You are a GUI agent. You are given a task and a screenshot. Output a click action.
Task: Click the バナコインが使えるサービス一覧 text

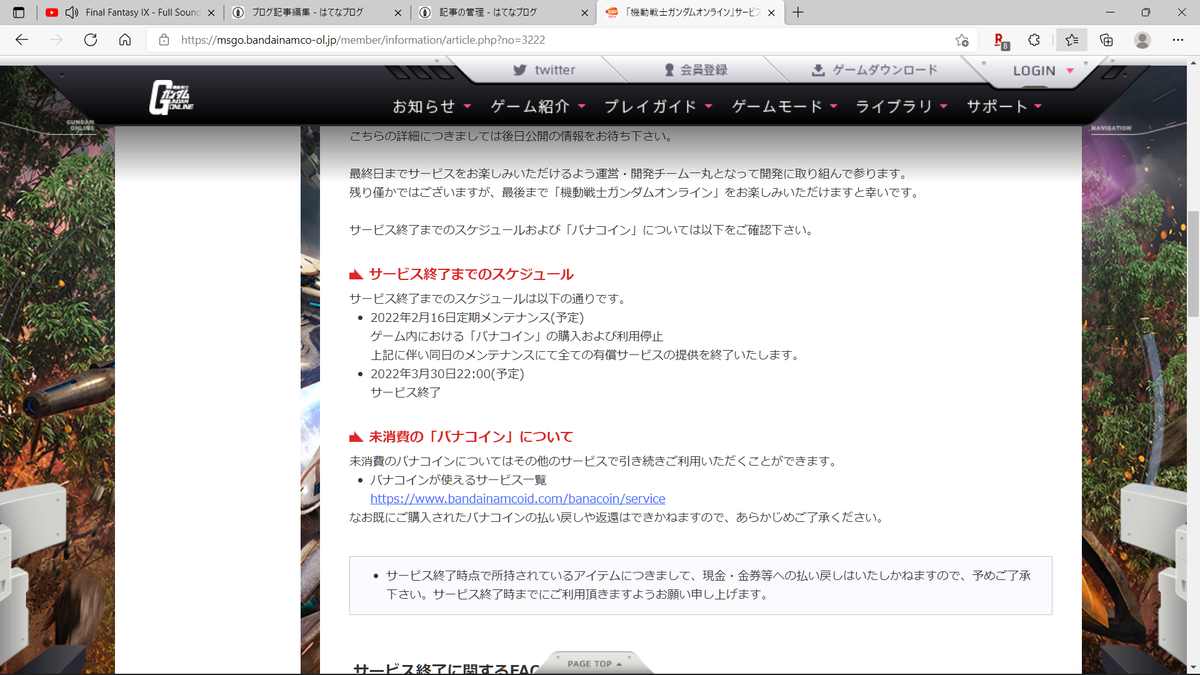coord(458,480)
